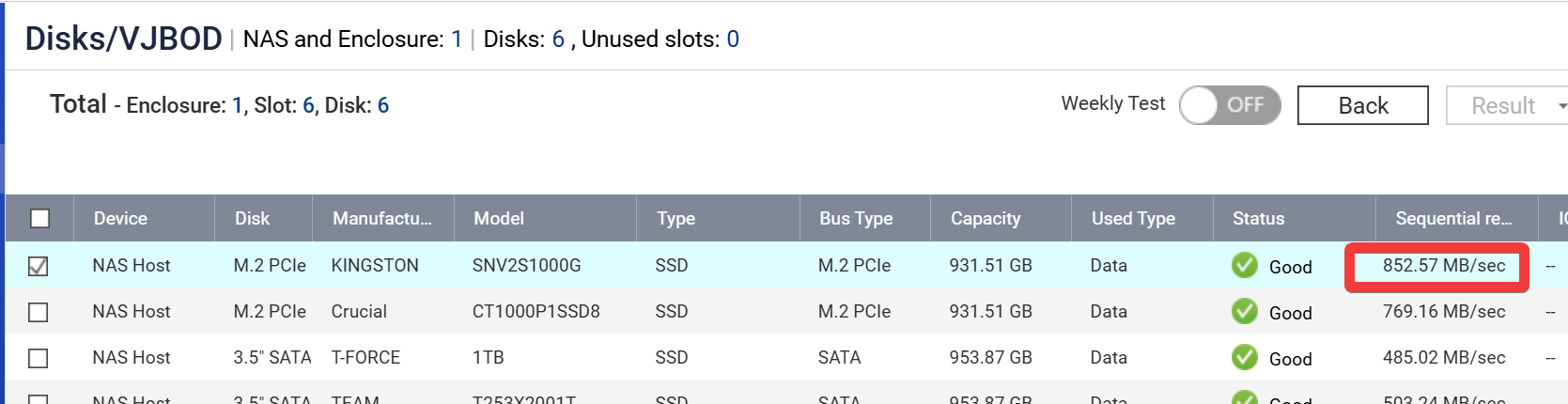The height and width of the screenshot is (404, 1568).
Task: Click the 769.16 MB/sec speed value
Action: click(x=1443, y=312)
